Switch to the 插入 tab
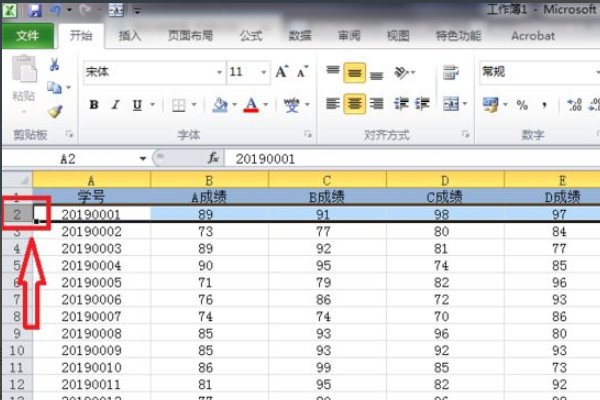Screen dimensions: 600x400 130,36
